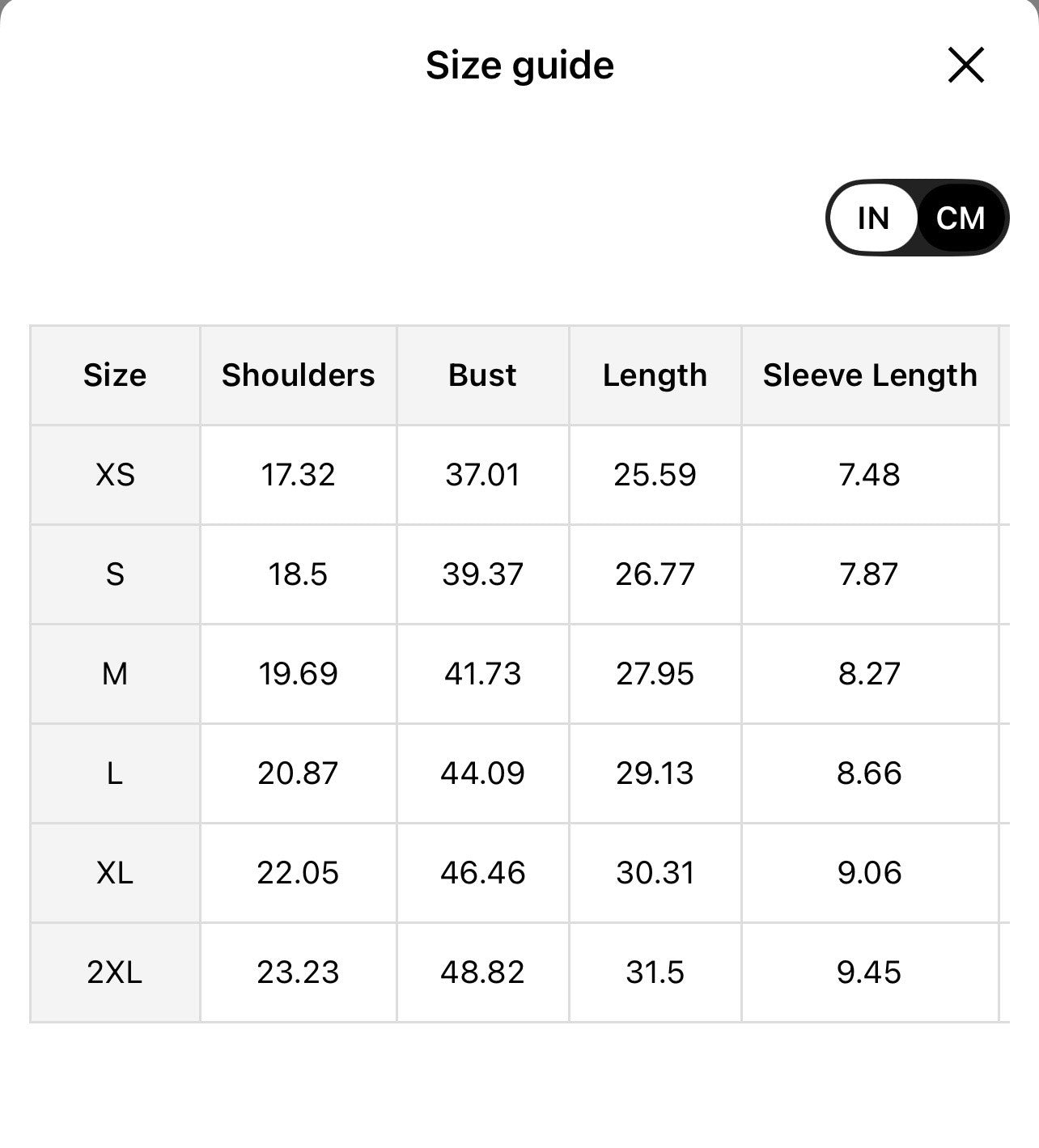This screenshot has width=1039, height=1148.
Task: Click the L length value 29.13
Action: point(655,773)
